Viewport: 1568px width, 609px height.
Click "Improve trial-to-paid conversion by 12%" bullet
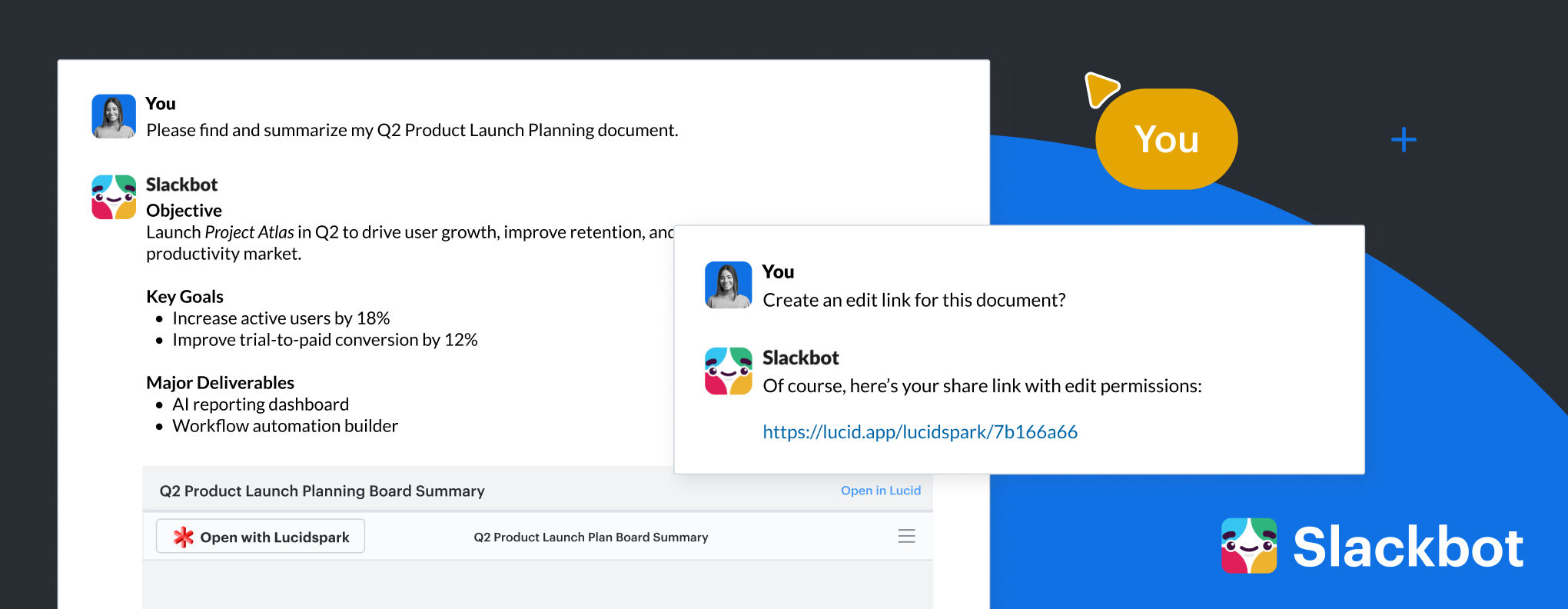coord(325,340)
